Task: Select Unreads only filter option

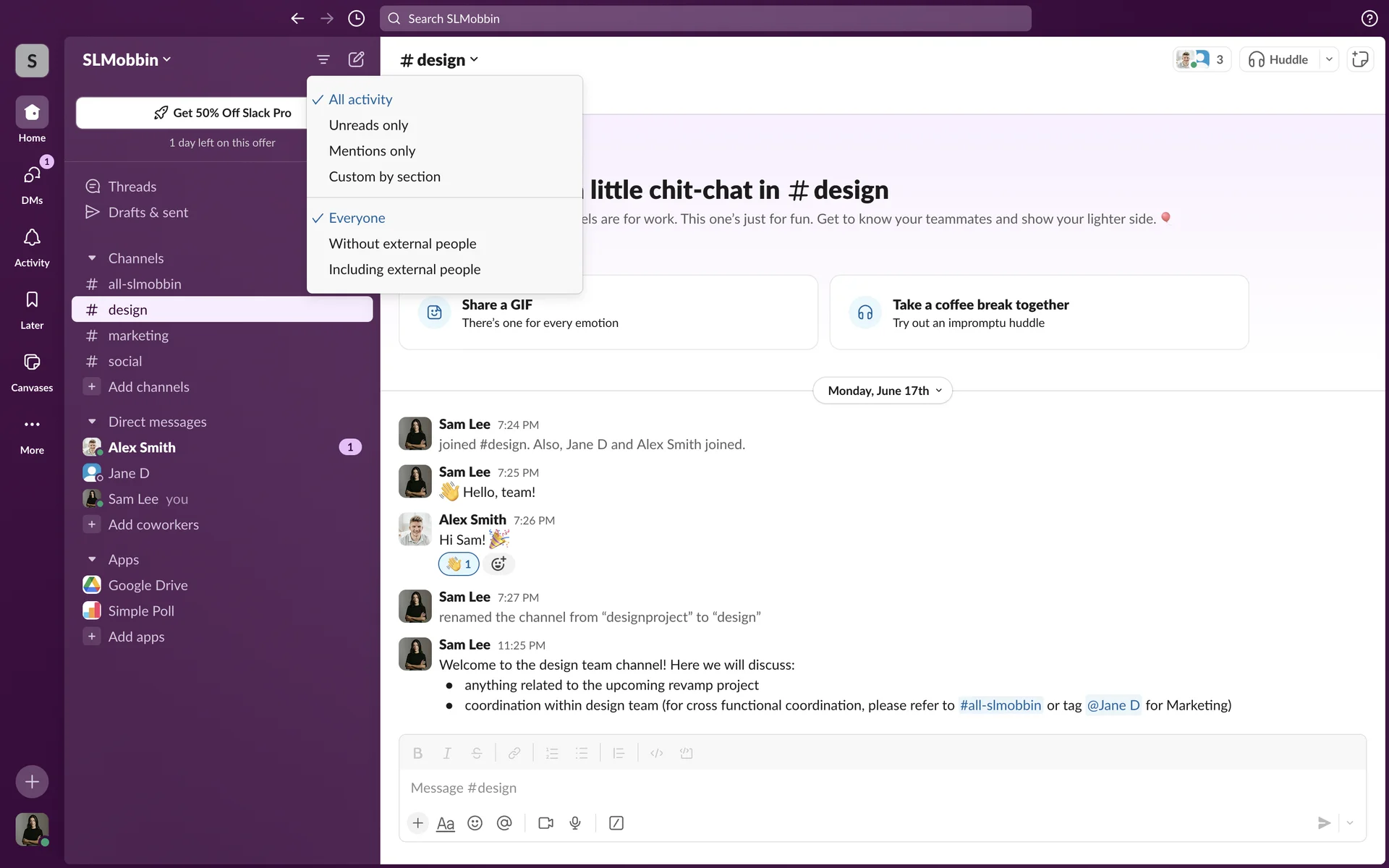Action: [x=368, y=125]
